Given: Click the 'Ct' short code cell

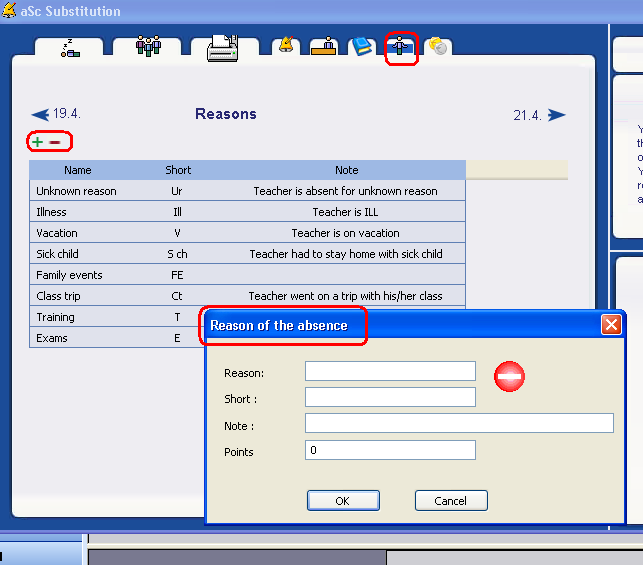Looking at the screenshot, I should click(177, 296).
